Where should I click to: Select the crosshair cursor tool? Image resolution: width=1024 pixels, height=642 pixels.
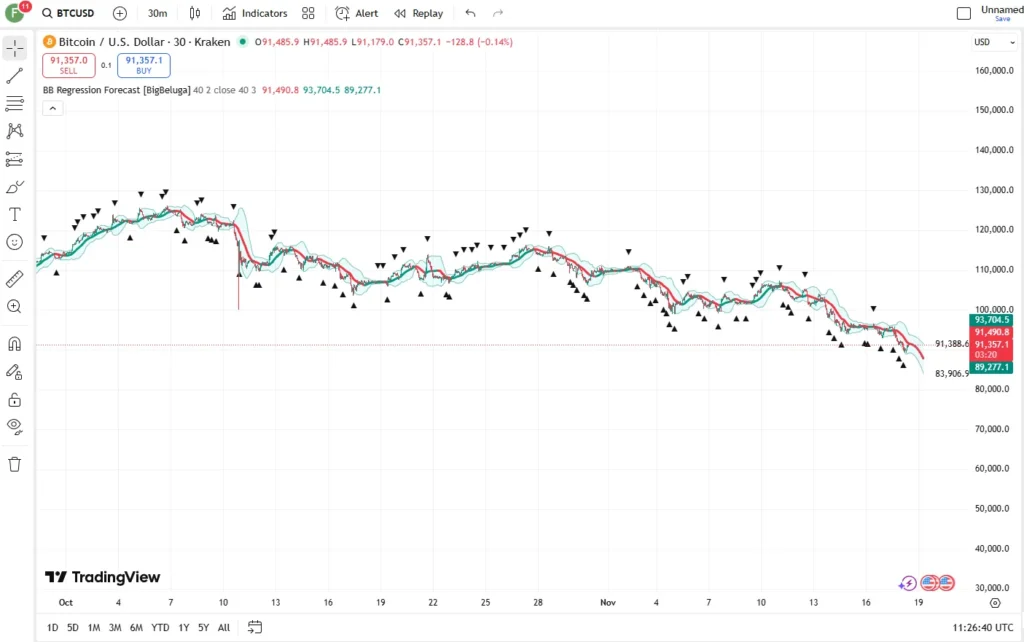(14, 48)
